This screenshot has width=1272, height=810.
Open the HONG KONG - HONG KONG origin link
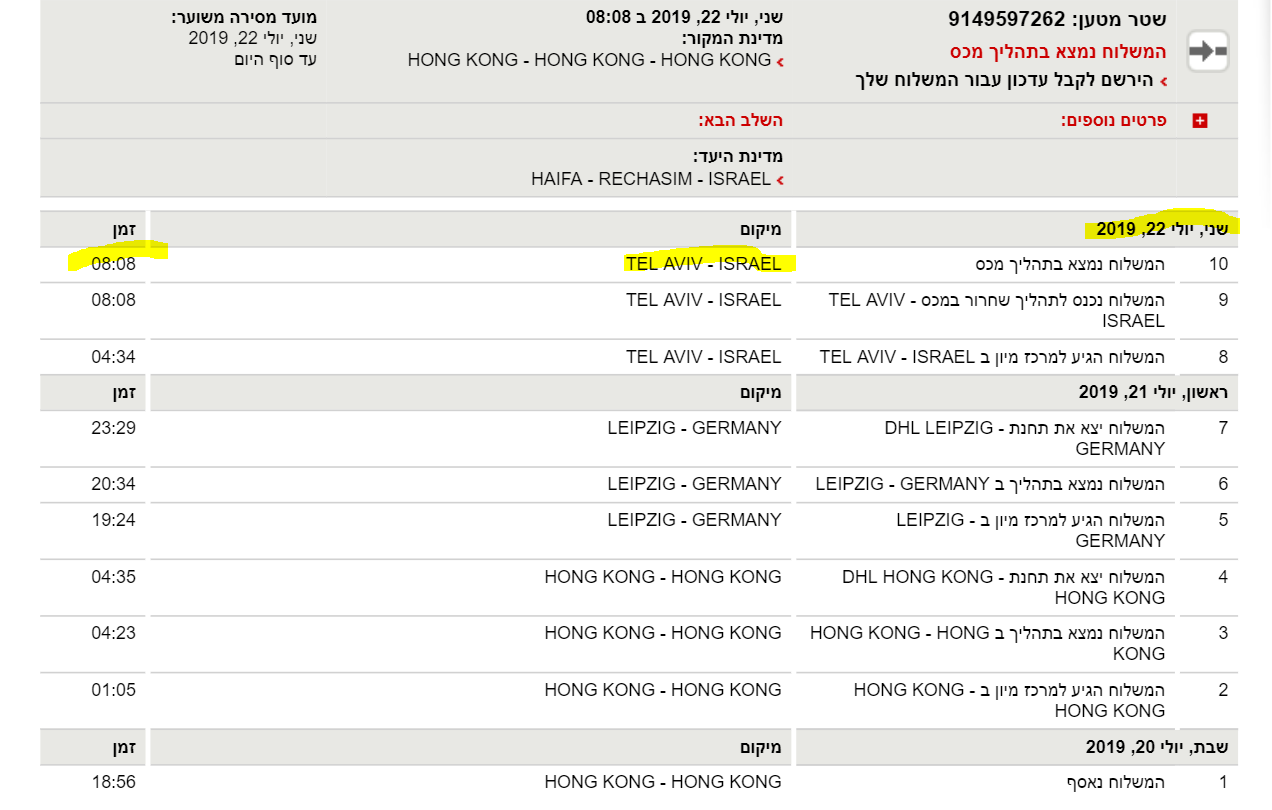(x=589, y=60)
